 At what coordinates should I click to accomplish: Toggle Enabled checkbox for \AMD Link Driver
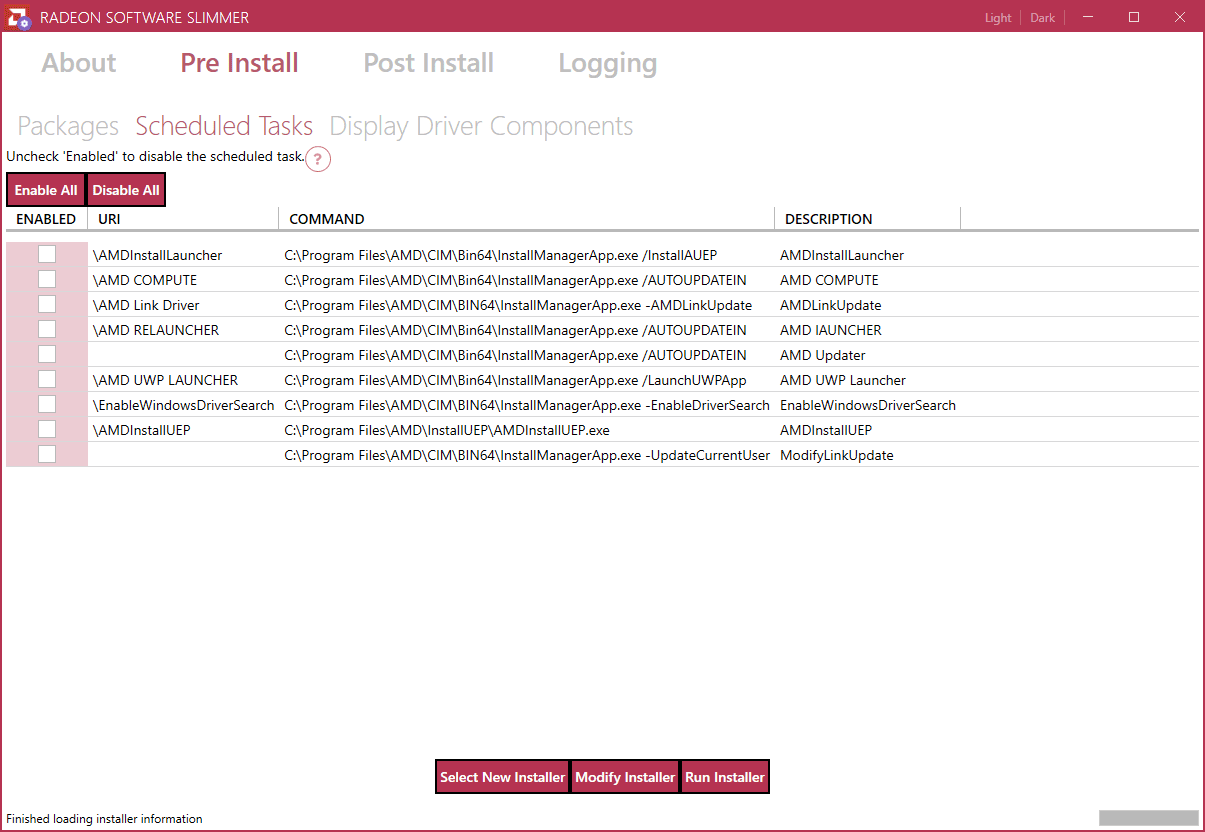pos(47,304)
